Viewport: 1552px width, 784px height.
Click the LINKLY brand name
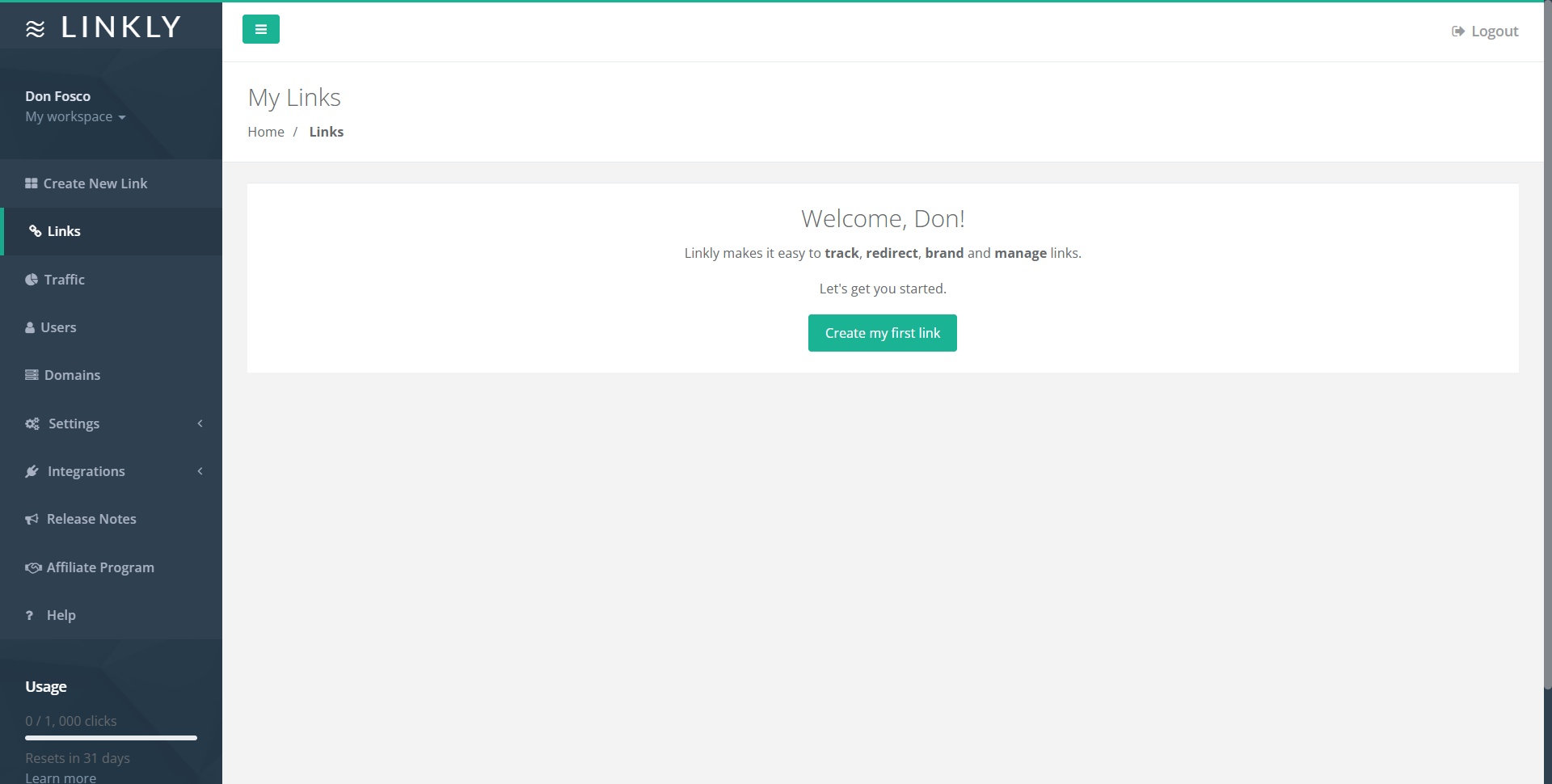[121, 27]
